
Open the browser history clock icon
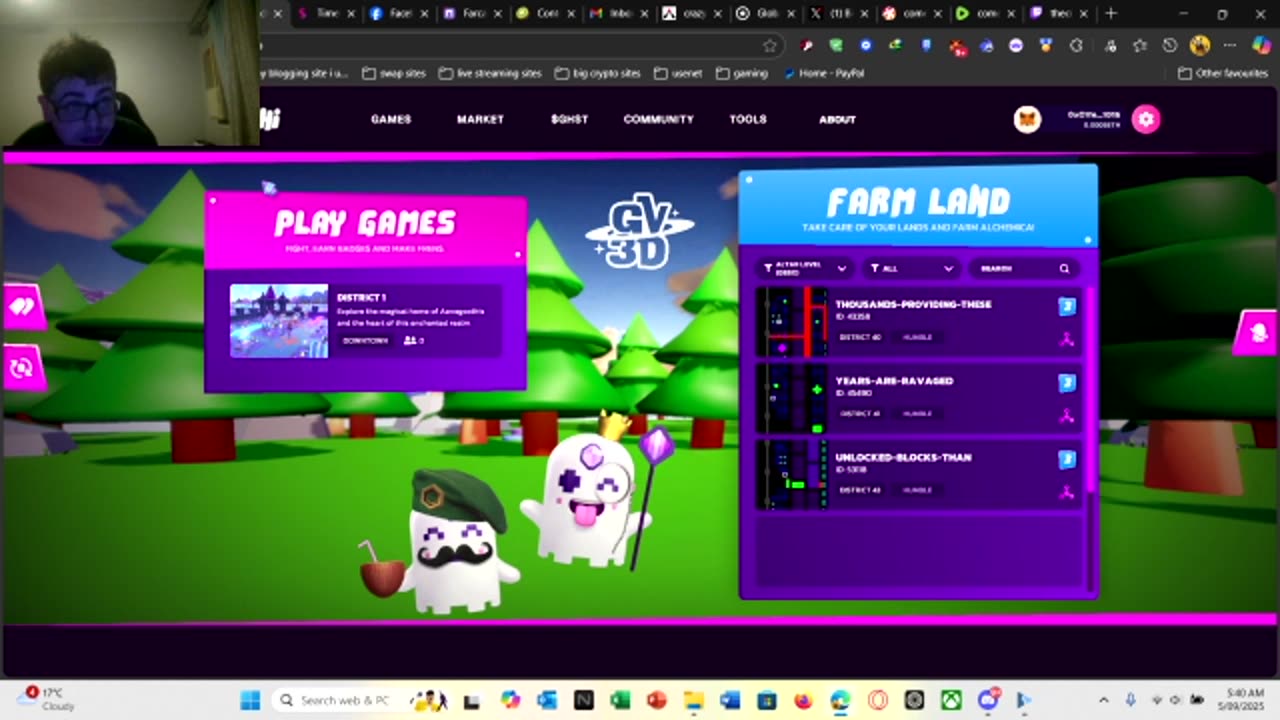[1169, 45]
